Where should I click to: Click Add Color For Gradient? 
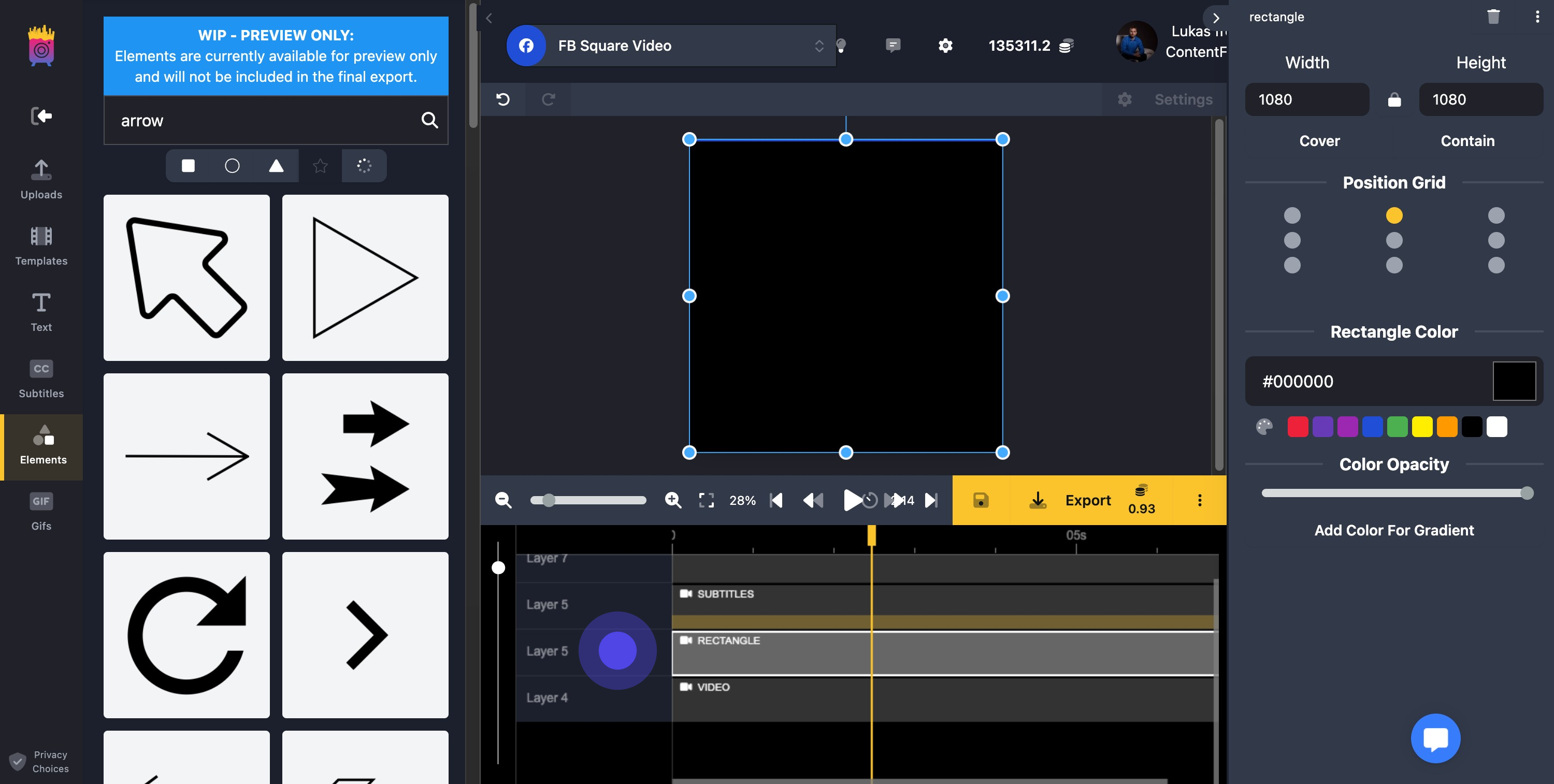coord(1393,530)
